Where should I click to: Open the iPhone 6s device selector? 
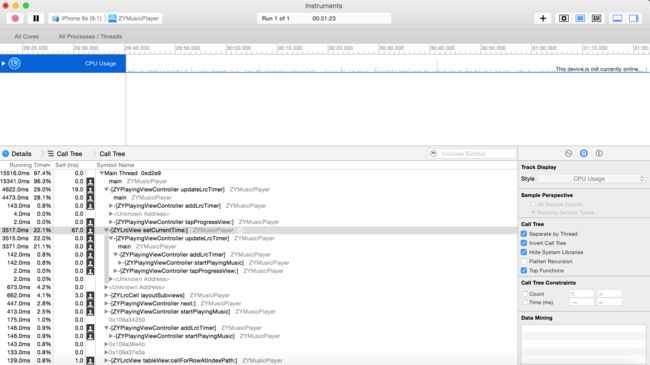(78, 18)
